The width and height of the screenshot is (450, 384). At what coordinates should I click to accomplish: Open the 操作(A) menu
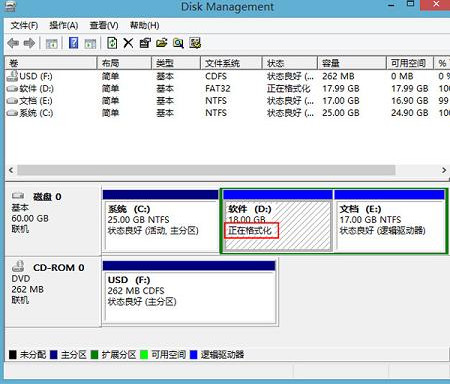63,25
